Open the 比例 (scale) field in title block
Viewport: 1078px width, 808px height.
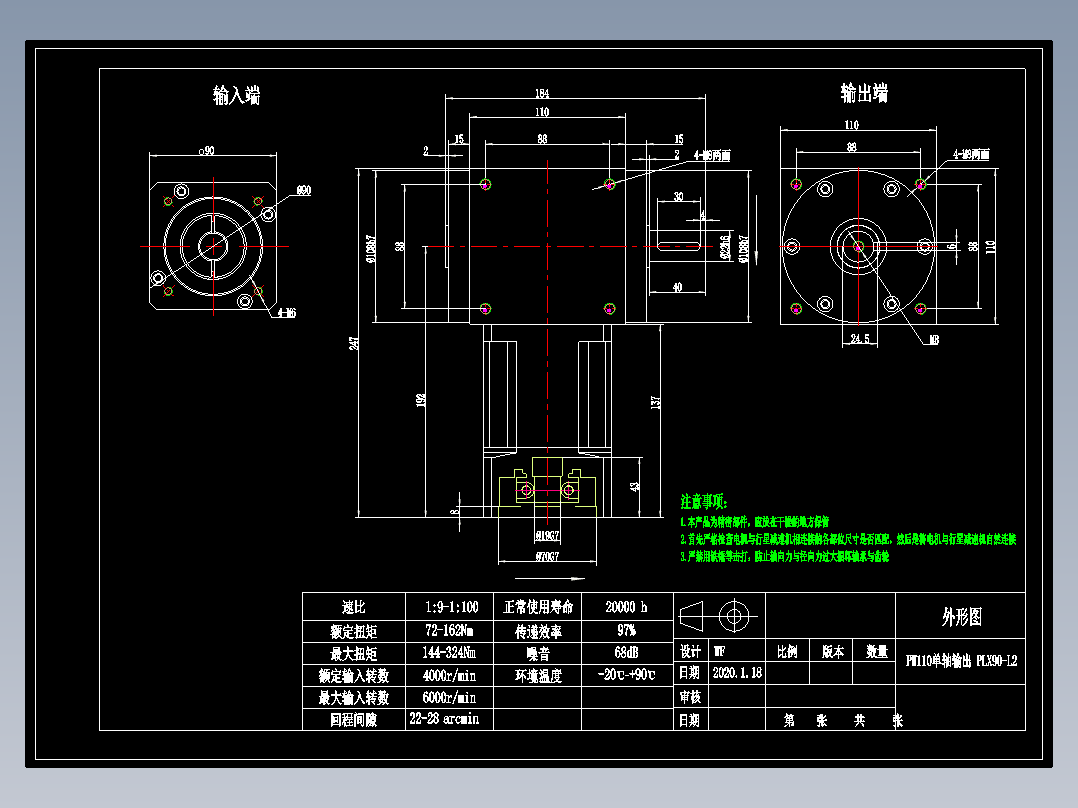pyautogui.click(x=789, y=650)
